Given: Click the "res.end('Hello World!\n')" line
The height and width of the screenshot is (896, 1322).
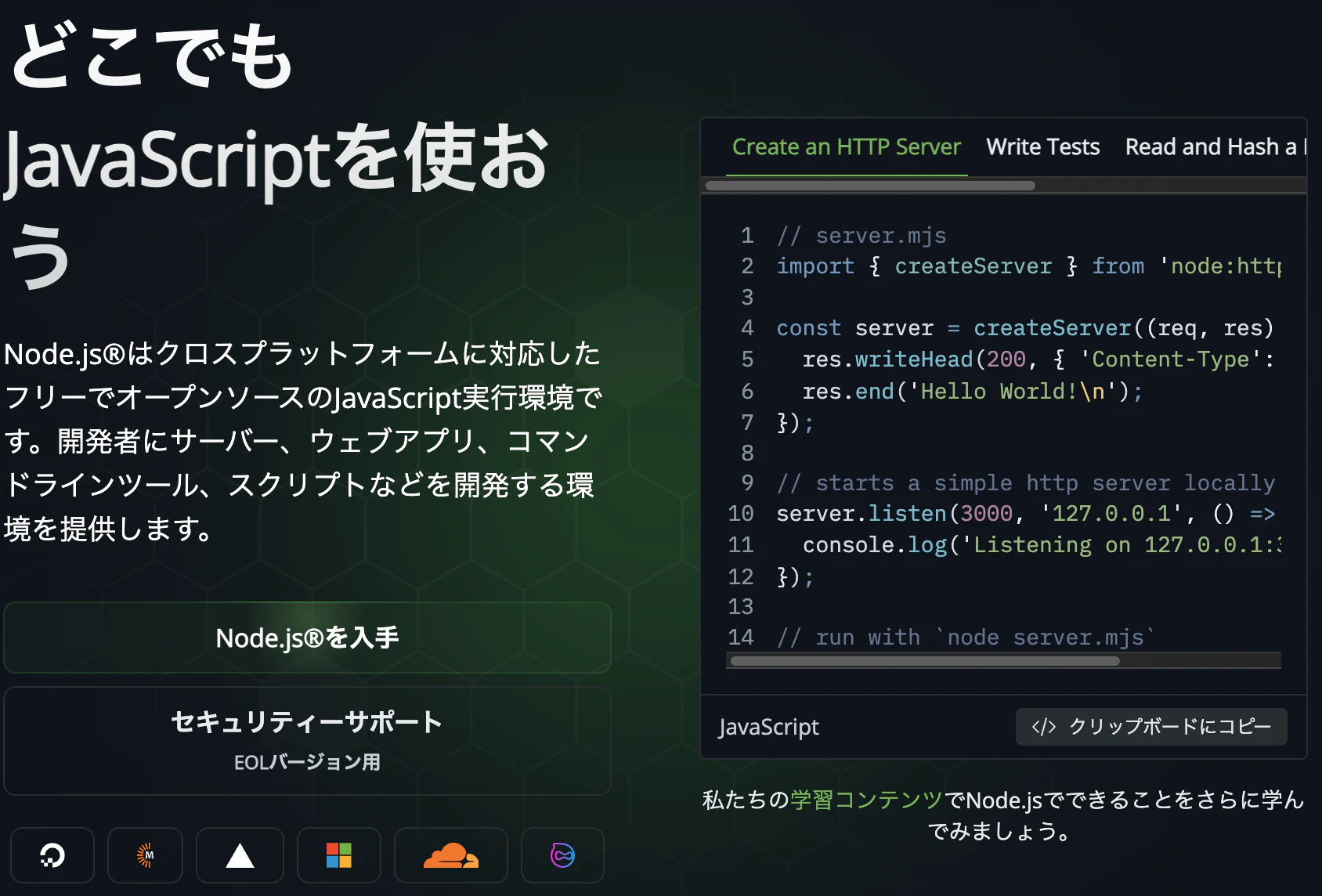Looking at the screenshot, I should (973, 391).
